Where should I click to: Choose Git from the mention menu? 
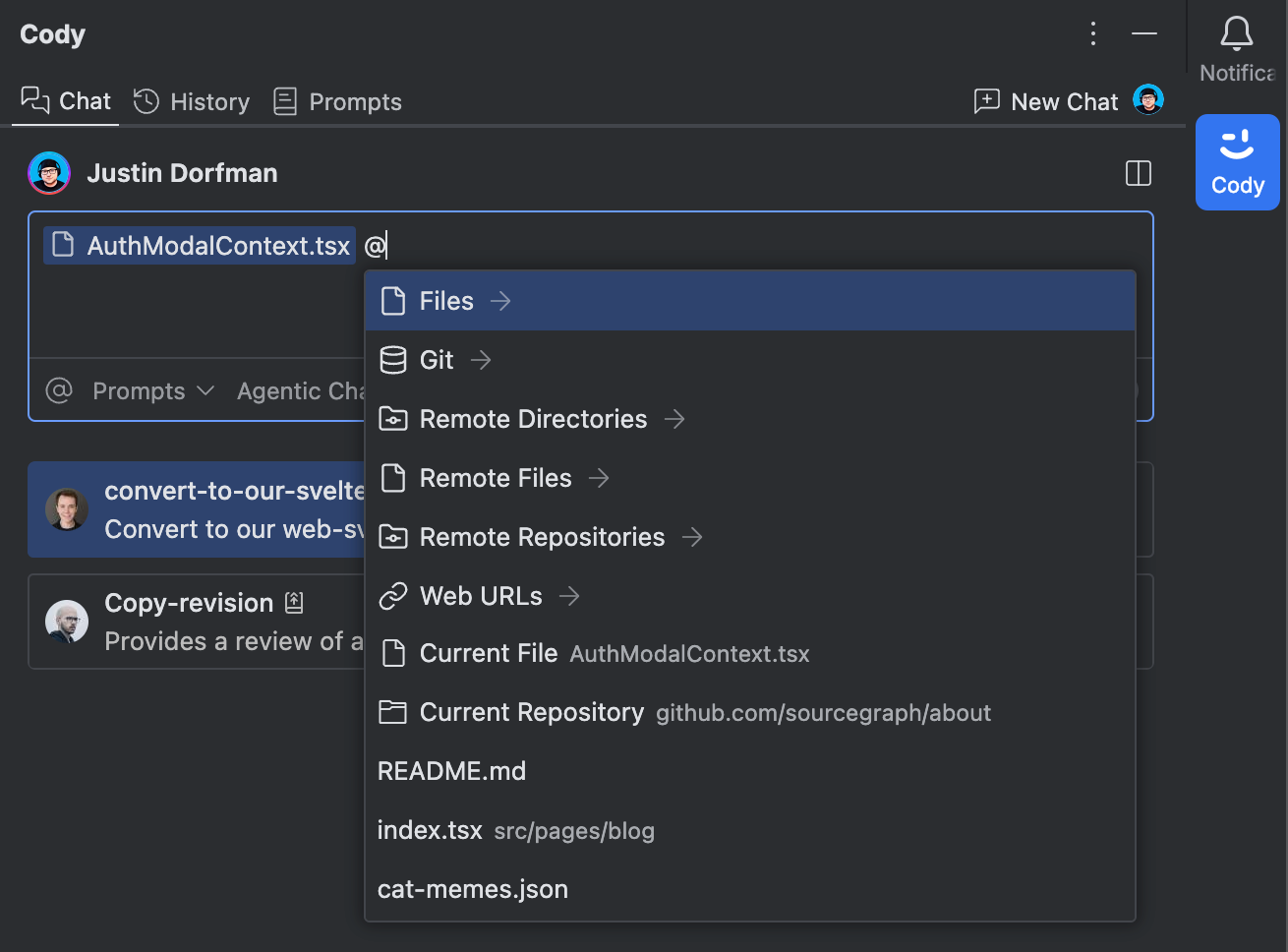pos(750,360)
